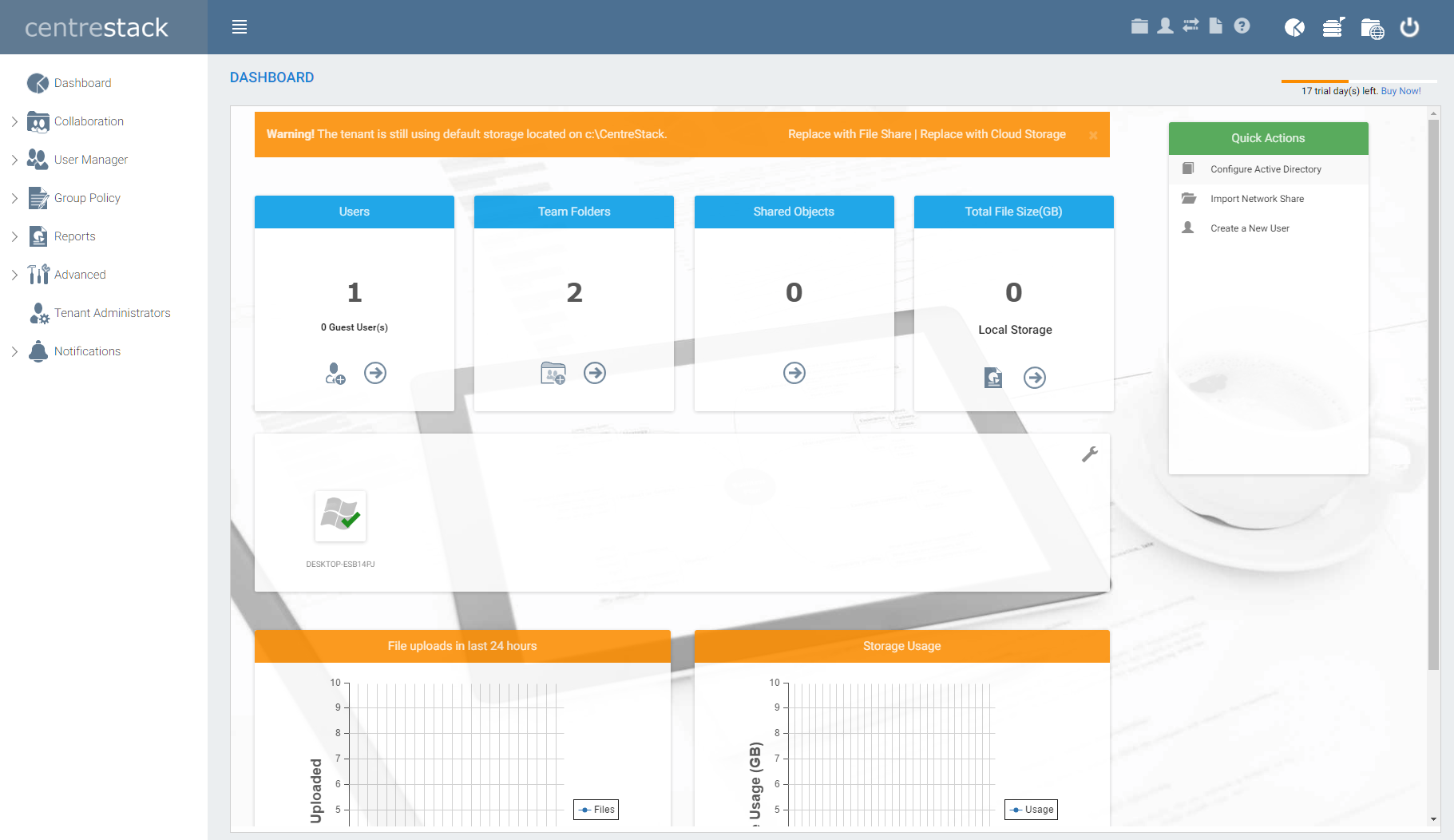Screen dimensions: 1454x840
Task: Click the Usage legend entry
Action: click(x=1032, y=810)
